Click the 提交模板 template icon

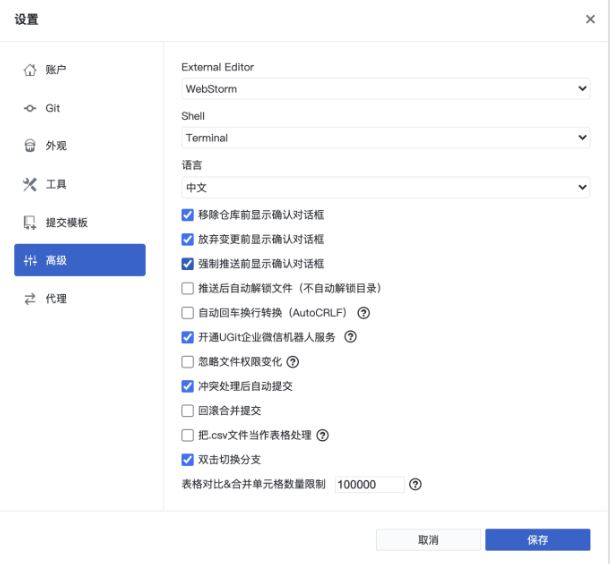(30, 223)
